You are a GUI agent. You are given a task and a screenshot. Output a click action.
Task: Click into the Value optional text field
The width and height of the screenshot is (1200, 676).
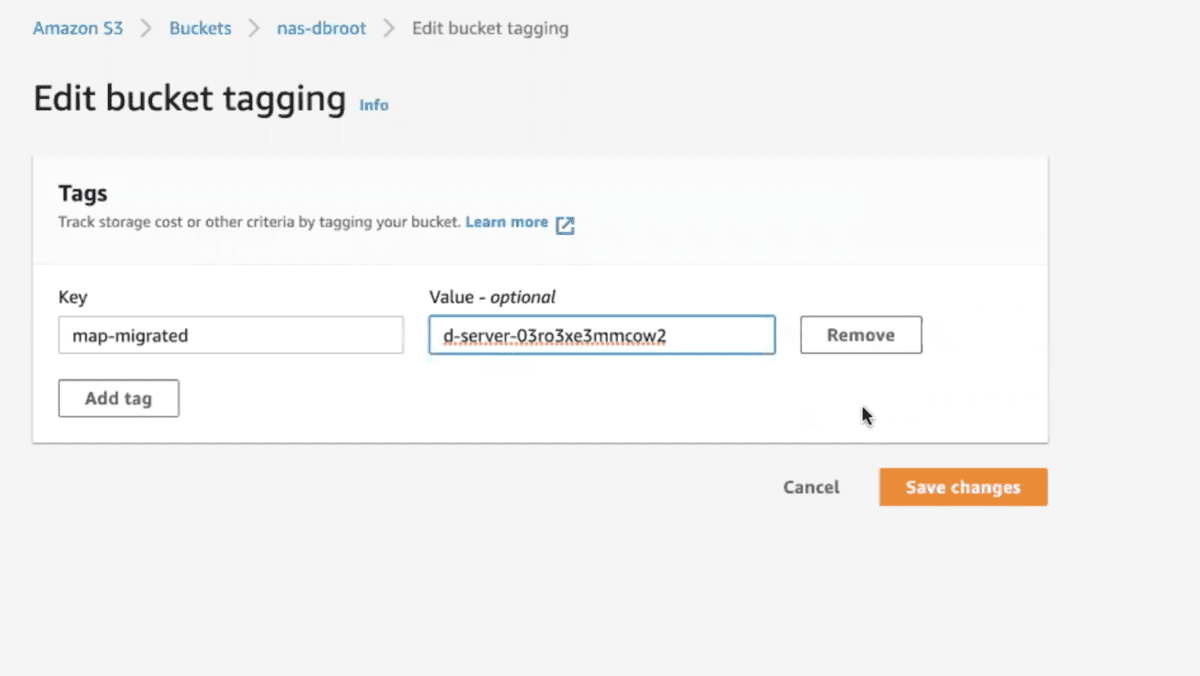(601, 335)
